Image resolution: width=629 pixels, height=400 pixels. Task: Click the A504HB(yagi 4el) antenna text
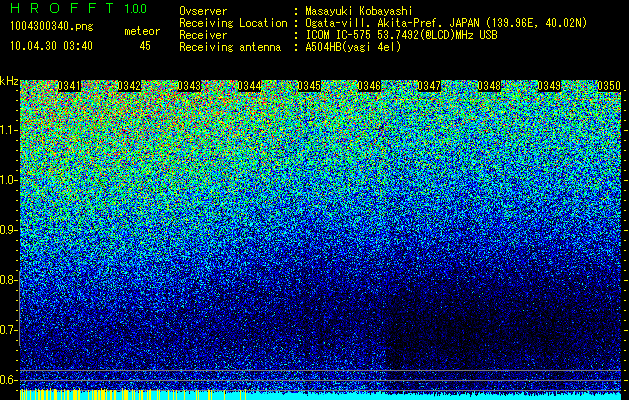353,47
